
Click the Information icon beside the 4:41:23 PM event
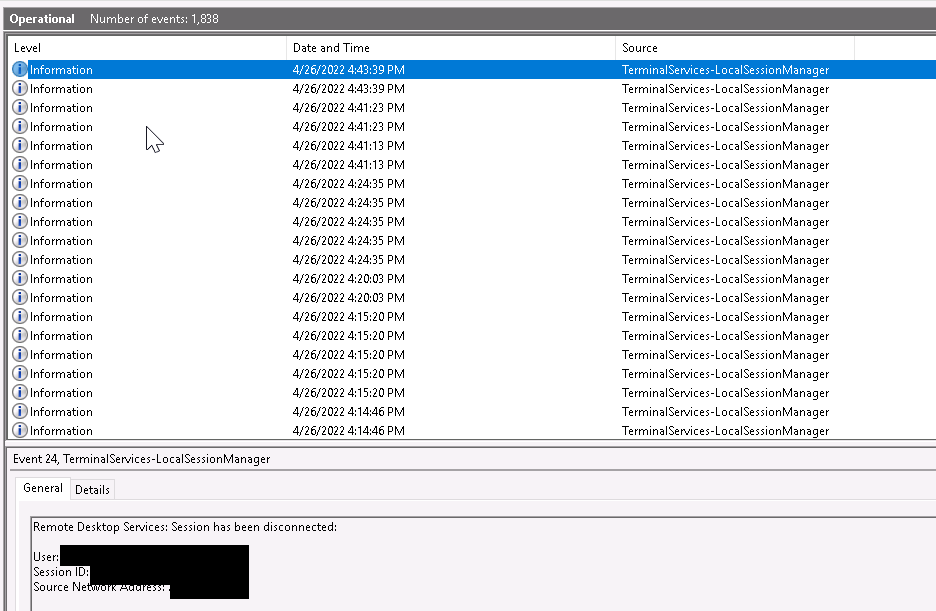click(x=19, y=107)
